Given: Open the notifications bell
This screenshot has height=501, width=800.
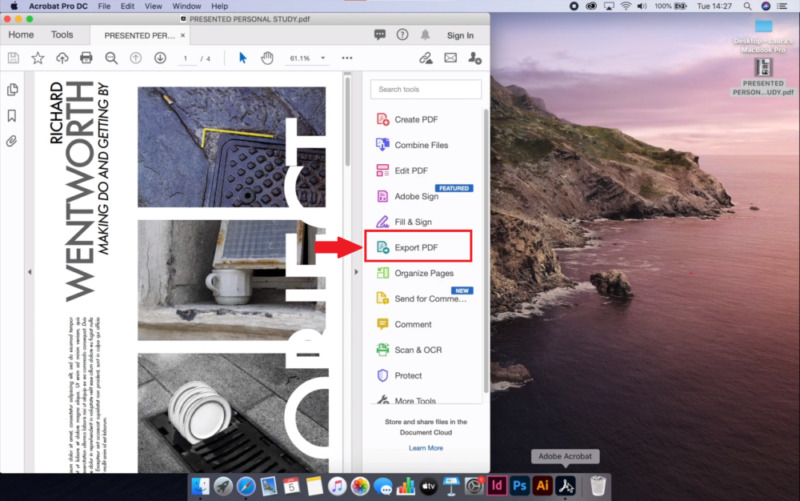Looking at the screenshot, I should 424,35.
